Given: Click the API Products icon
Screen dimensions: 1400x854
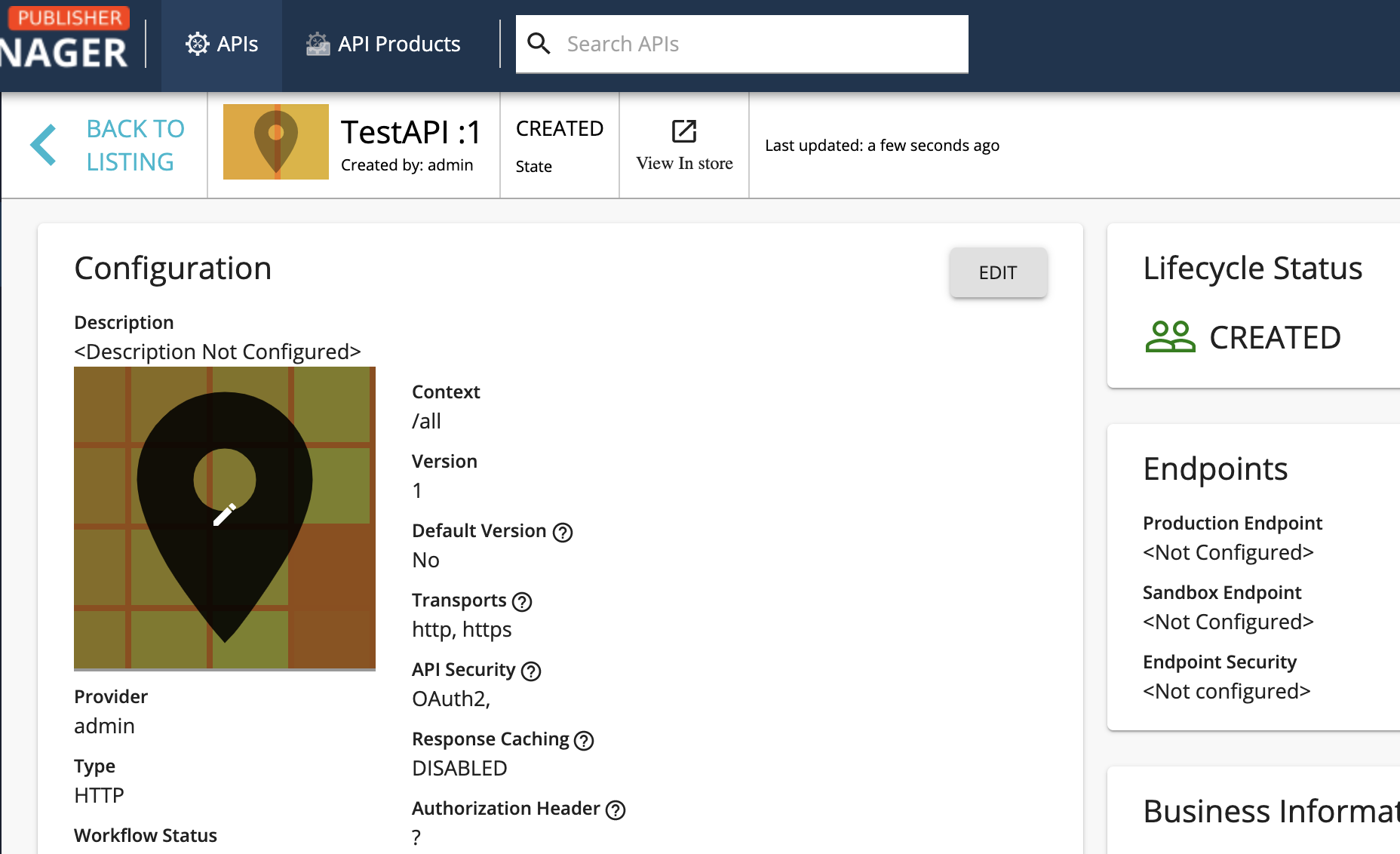Looking at the screenshot, I should (318, 44).
